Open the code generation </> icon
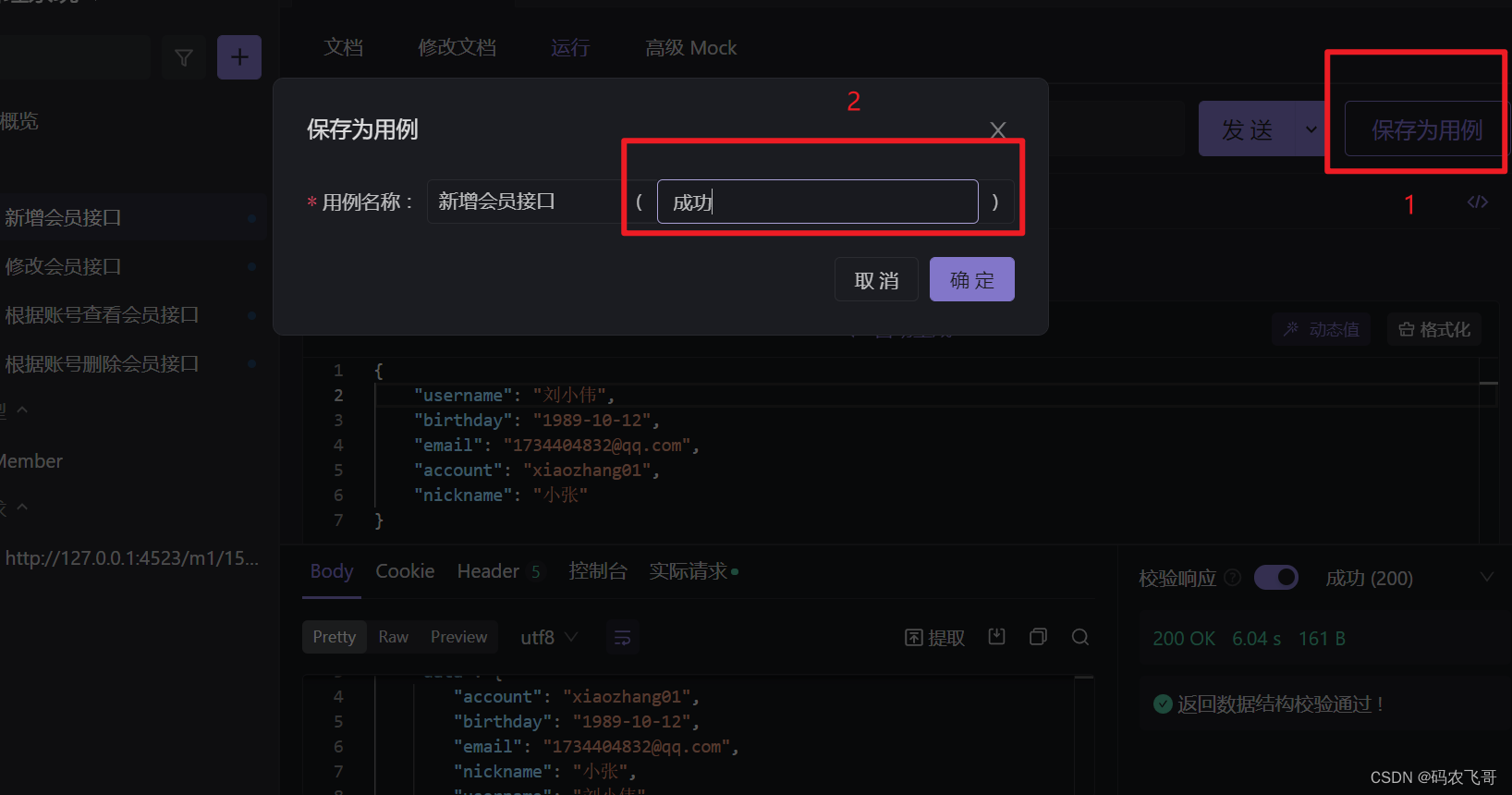Screen dimensions: 1512x795 pyautogui.click(x=1478, y=202)
